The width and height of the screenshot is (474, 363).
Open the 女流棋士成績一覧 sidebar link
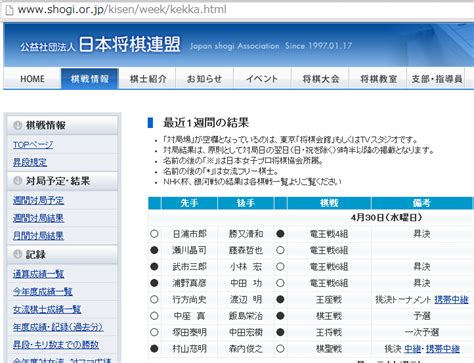pyautogui.click(x=47, y=309)
